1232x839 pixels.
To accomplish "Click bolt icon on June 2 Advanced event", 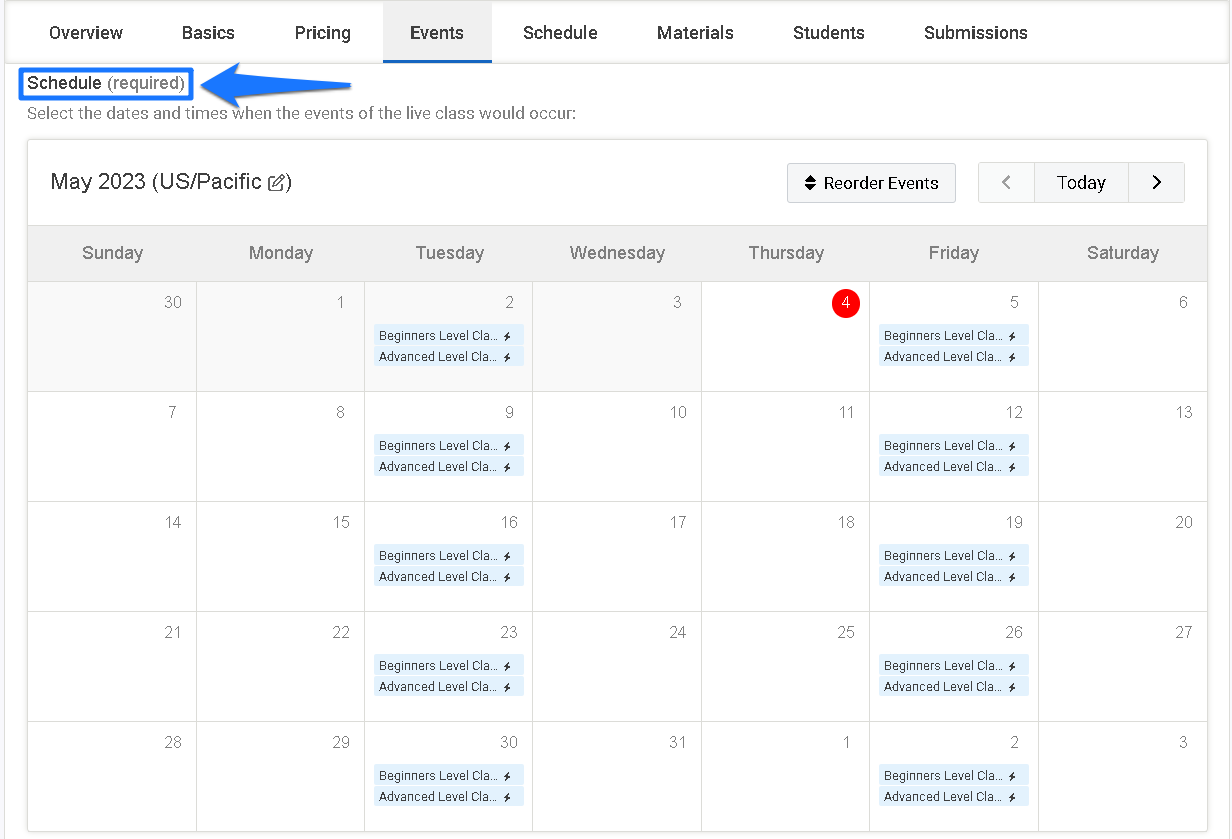I will click(1012, 797).
